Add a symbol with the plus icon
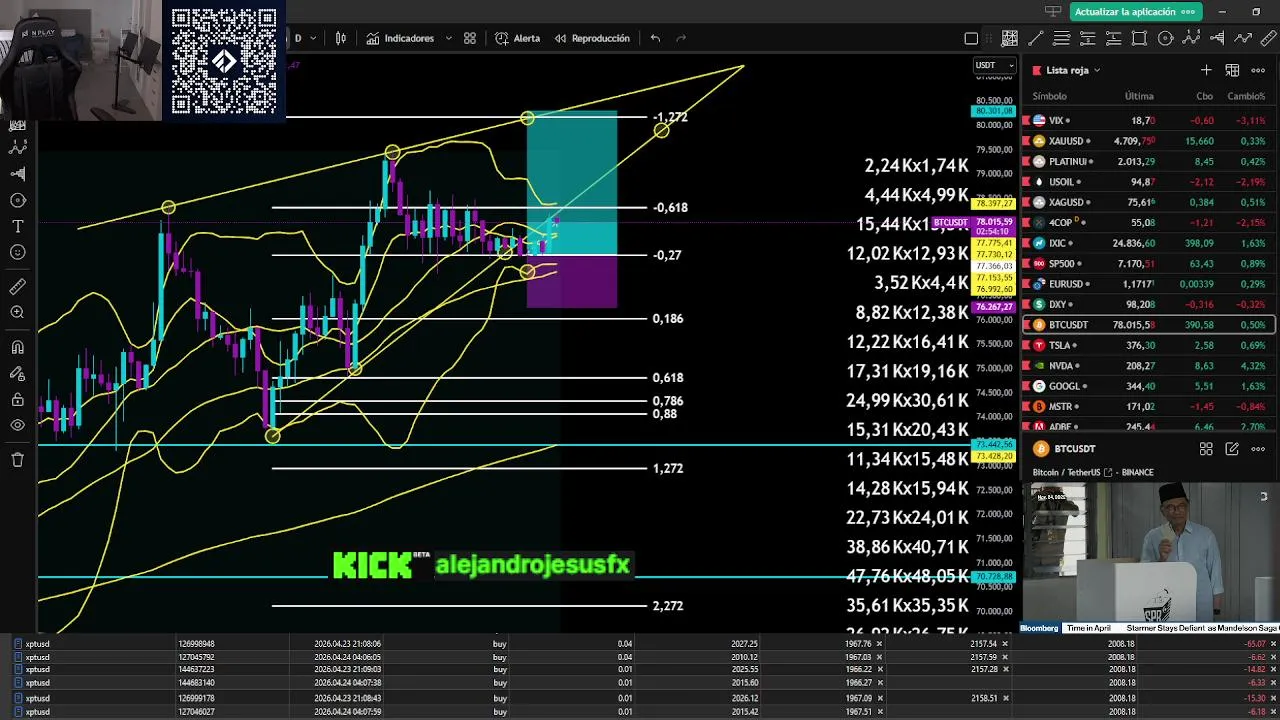Screen dimensions: 1280x720 point(1206,70)
